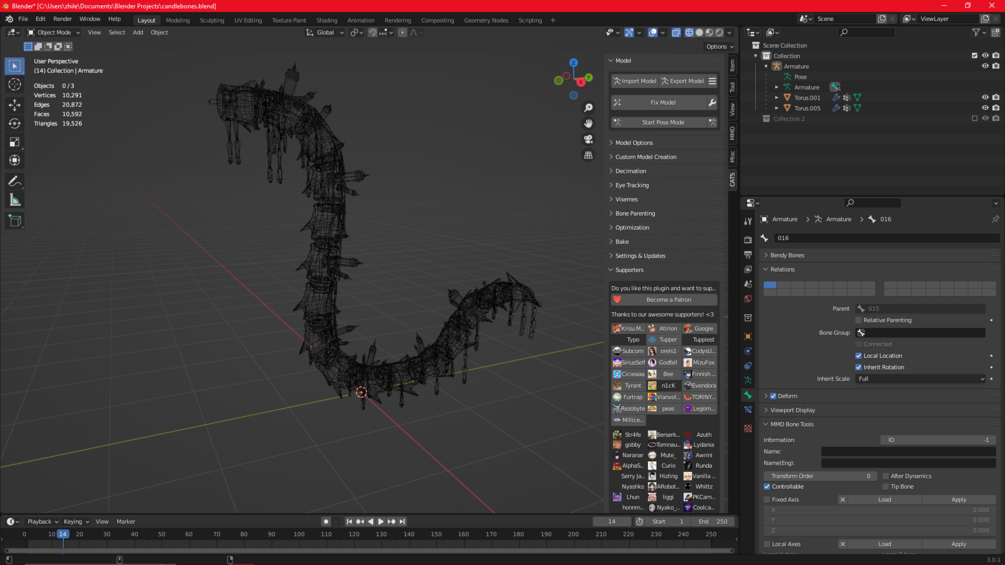Open Object Mode dropdown

53,32
